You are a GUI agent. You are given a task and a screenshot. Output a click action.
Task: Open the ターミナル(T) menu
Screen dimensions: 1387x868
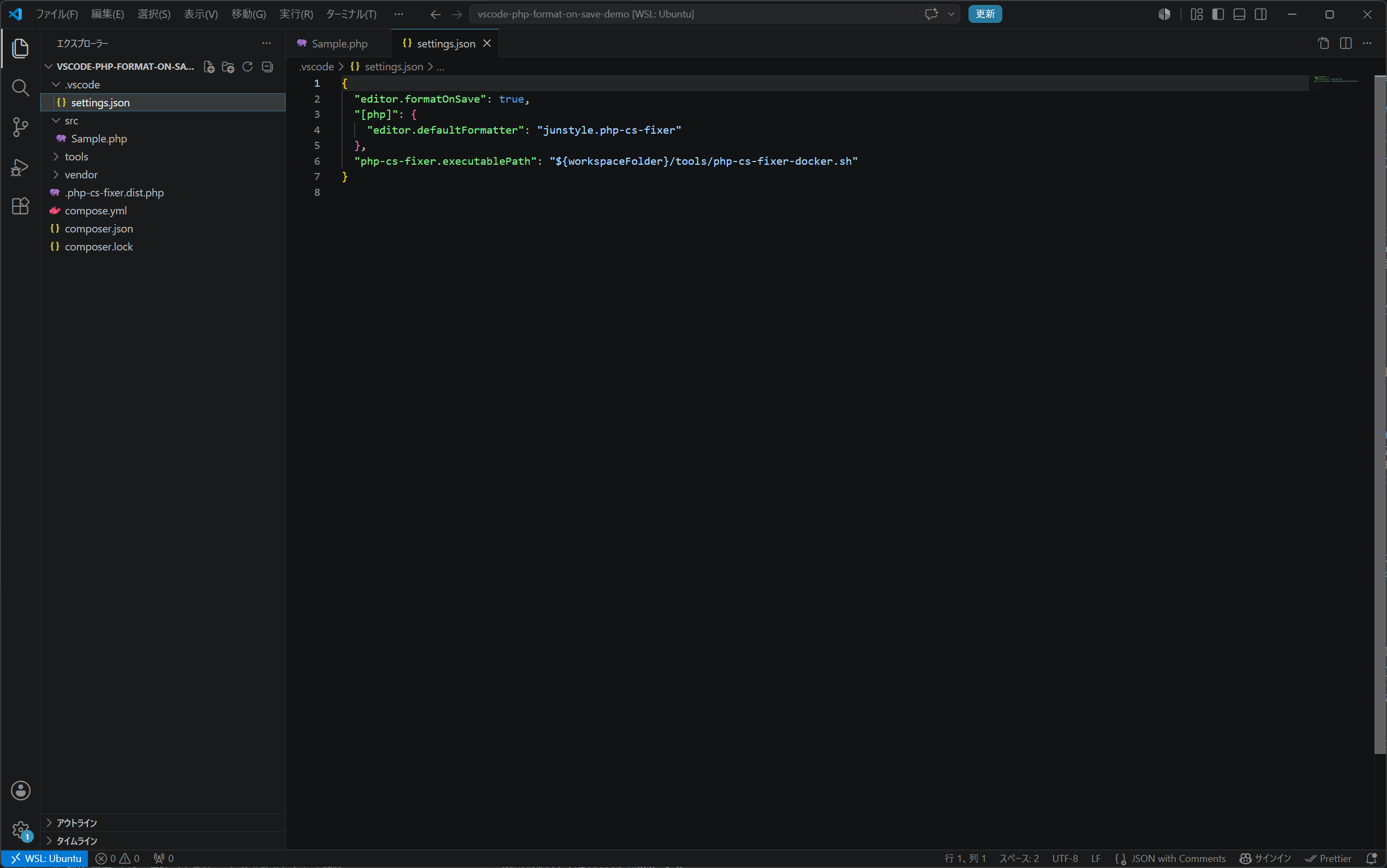tap(351, 14)
